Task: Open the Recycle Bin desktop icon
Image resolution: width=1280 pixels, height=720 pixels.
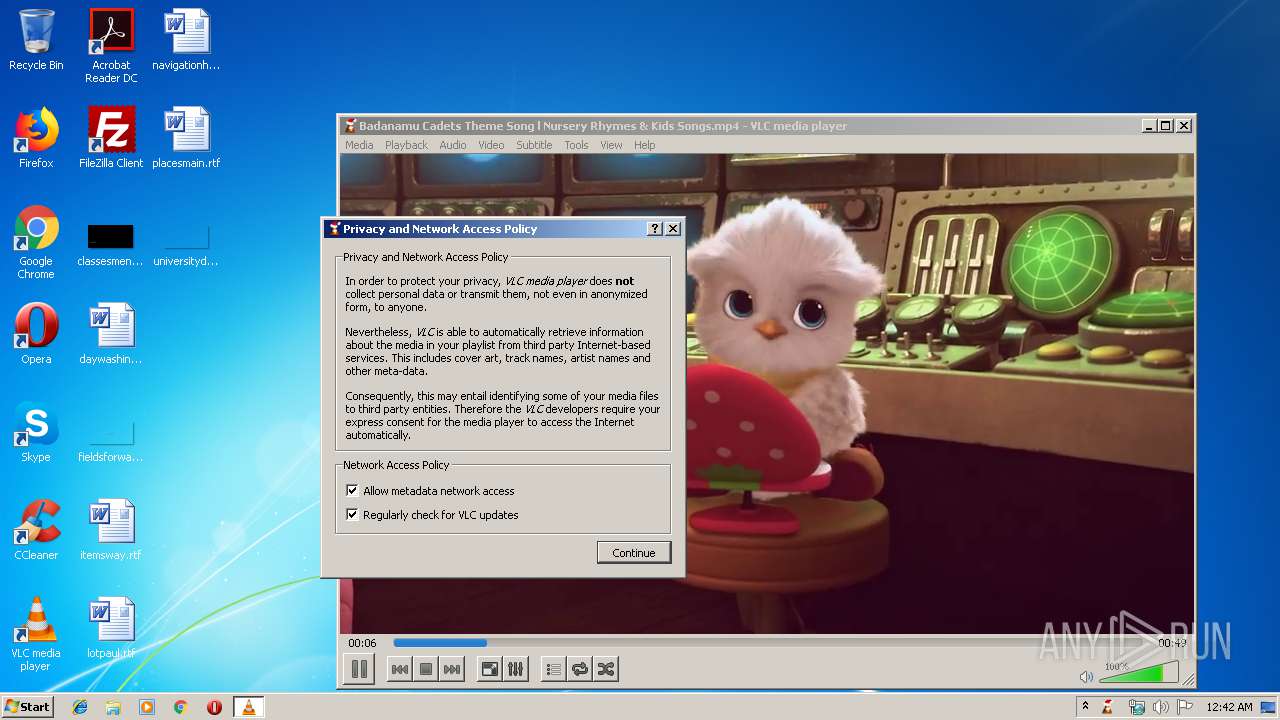Action: pyautogui.click(x=36, y=40)
